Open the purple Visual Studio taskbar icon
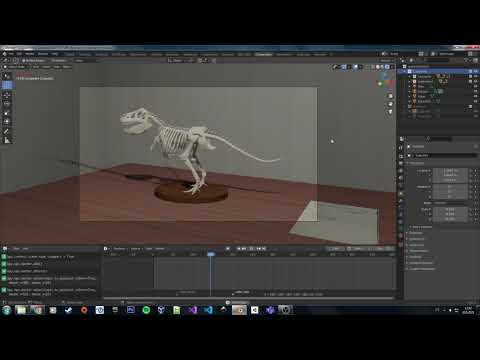Screen dimensions: 480x360 (193, 310)
